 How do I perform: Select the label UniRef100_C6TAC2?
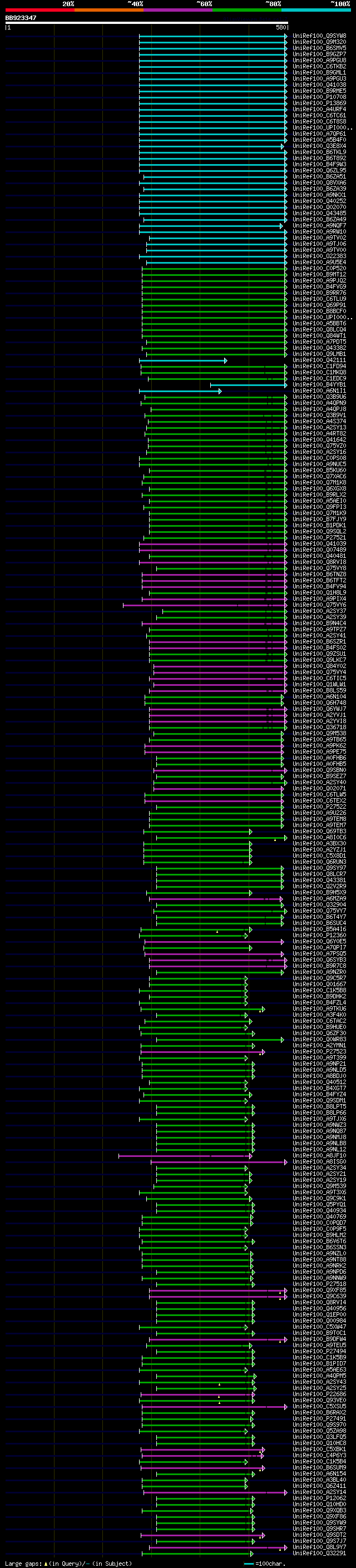click(x=319, y=1021)
